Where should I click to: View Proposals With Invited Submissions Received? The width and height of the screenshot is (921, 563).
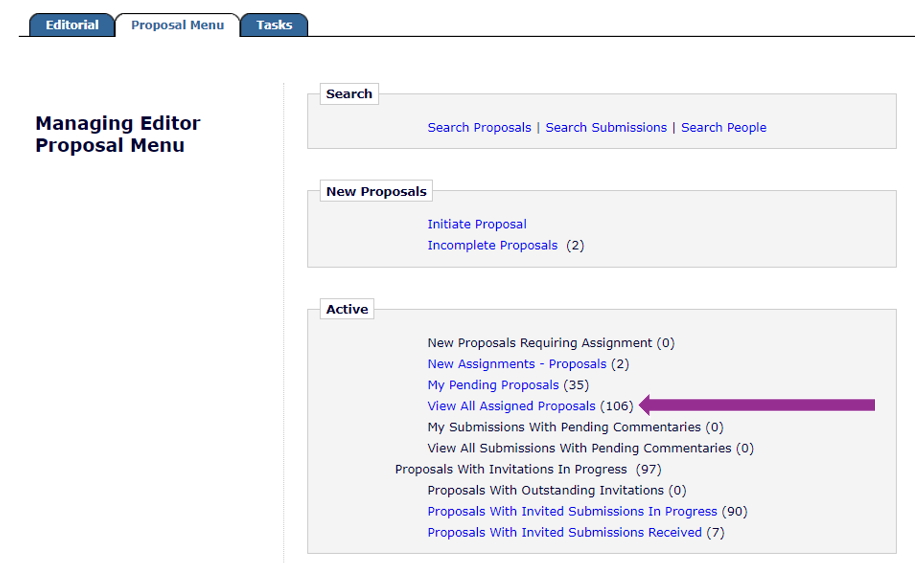(x=564, y=533)
